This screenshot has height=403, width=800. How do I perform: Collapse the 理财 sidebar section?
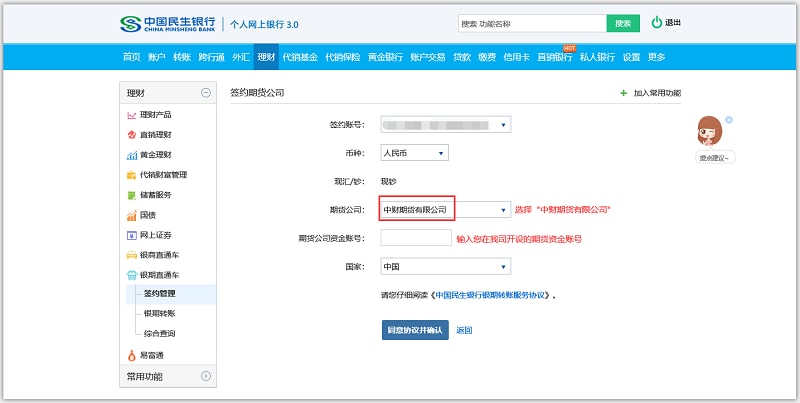point(206,93)
